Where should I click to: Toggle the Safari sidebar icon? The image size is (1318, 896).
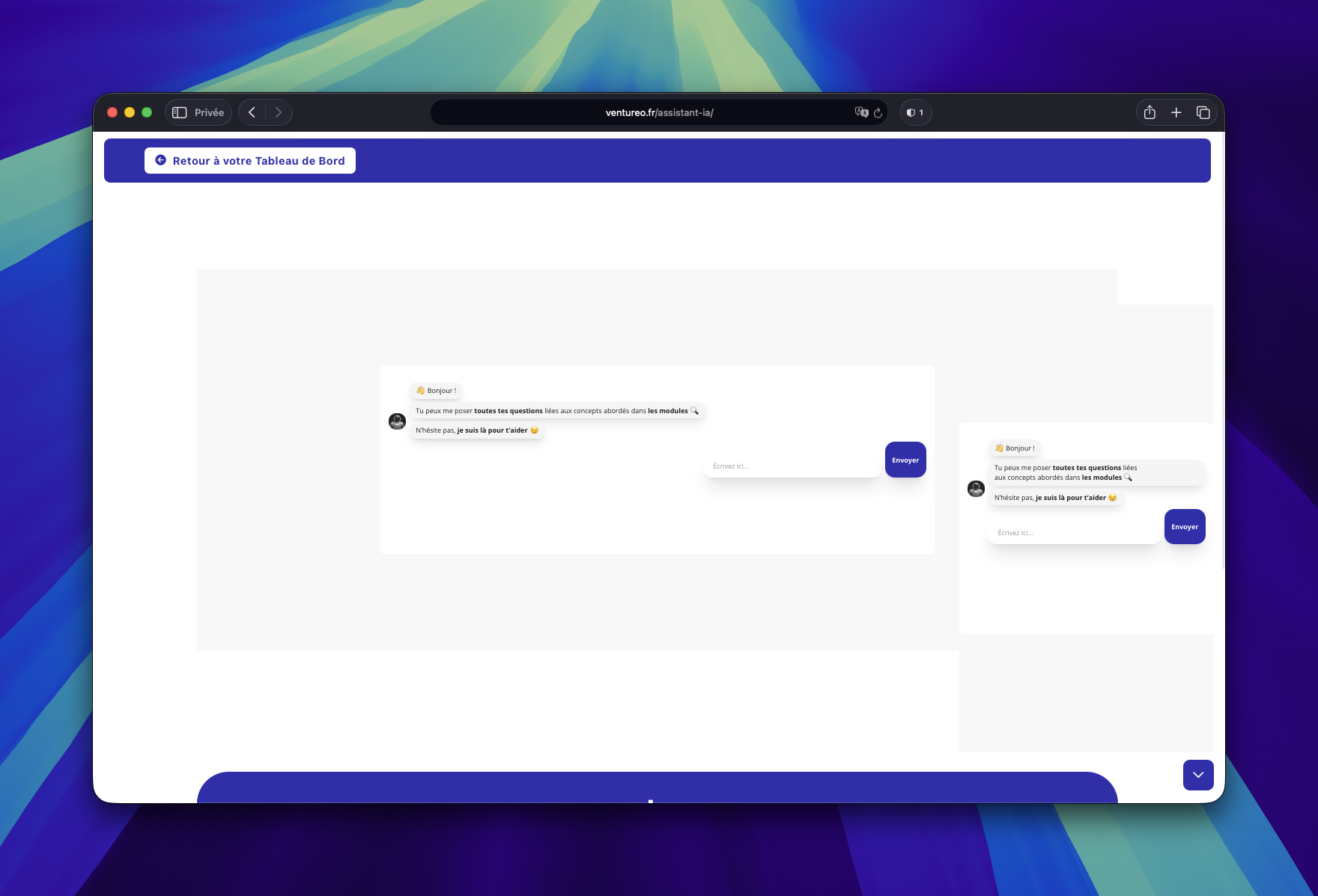(180, 112)
